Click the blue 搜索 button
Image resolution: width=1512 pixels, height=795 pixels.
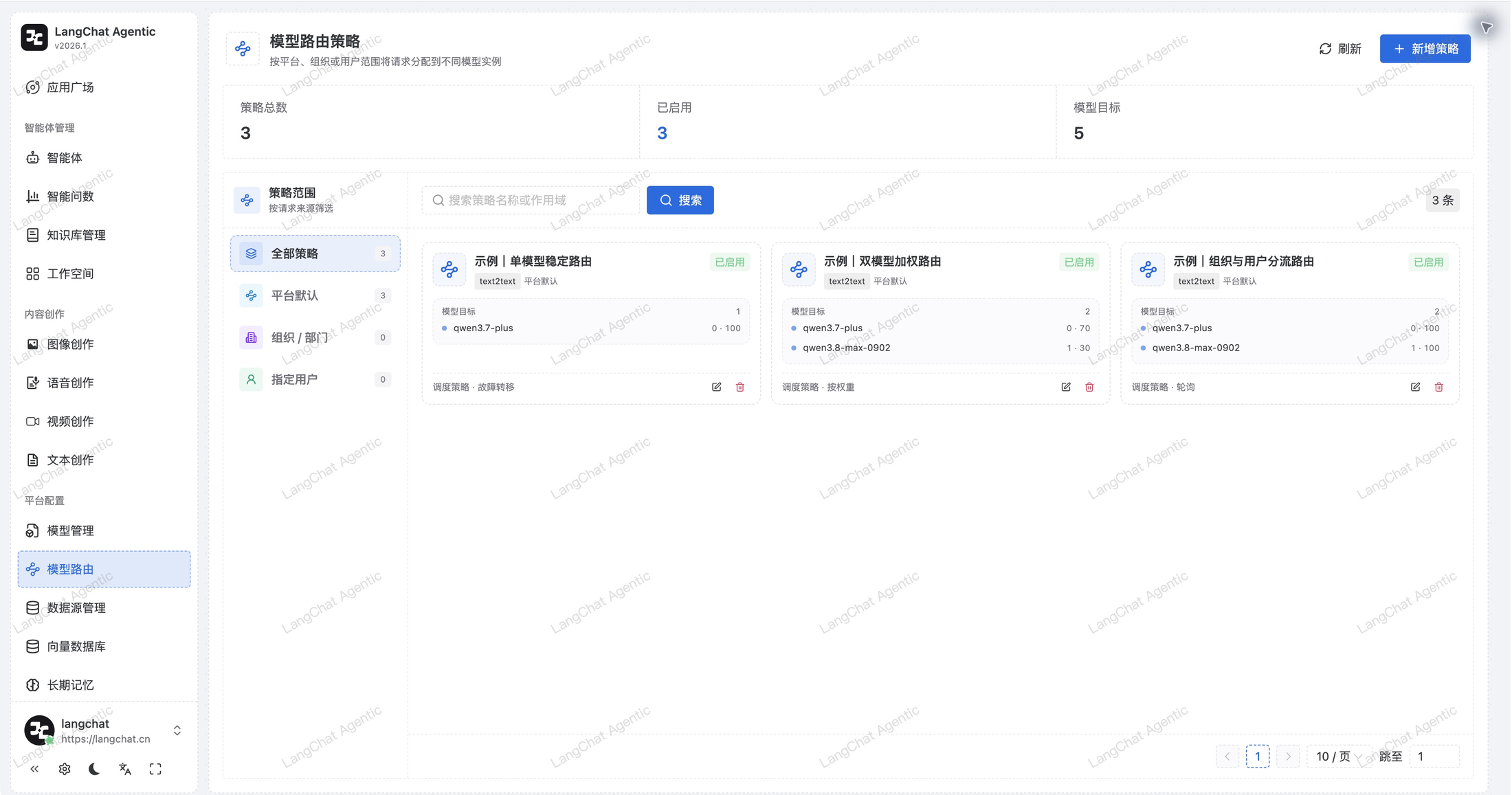680,200
